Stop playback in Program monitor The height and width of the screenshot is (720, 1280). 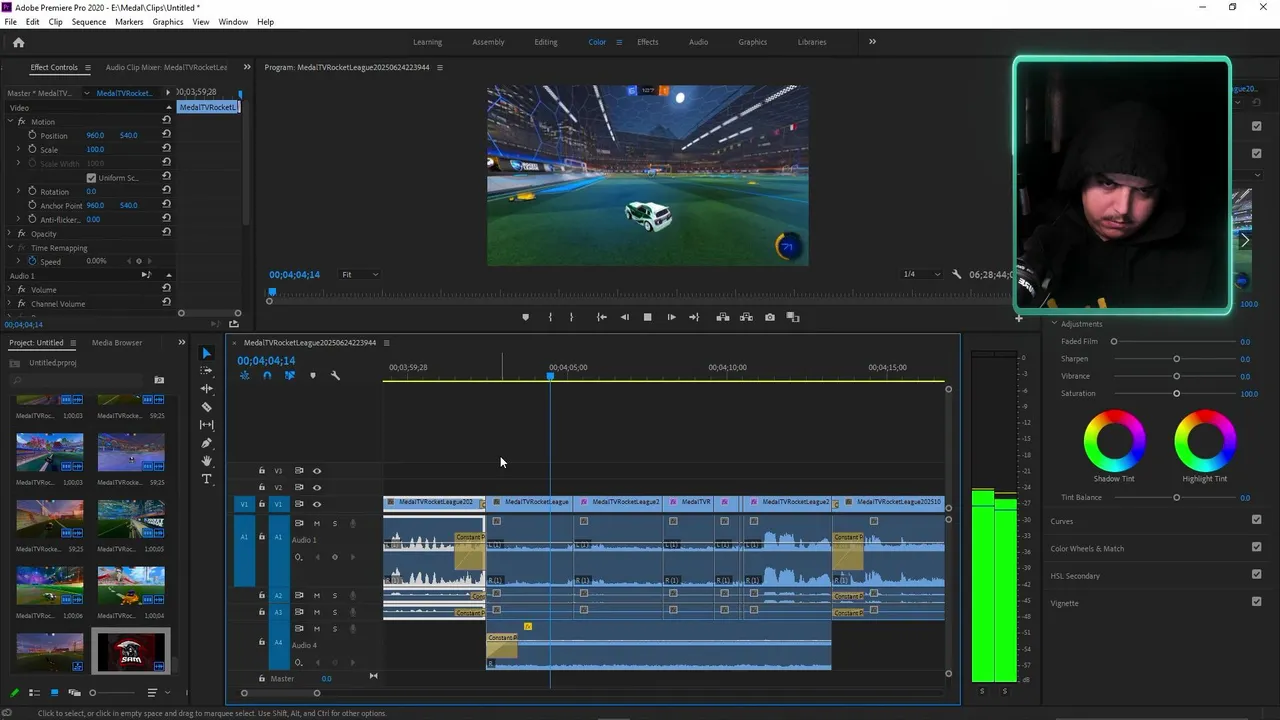(647, 317)
